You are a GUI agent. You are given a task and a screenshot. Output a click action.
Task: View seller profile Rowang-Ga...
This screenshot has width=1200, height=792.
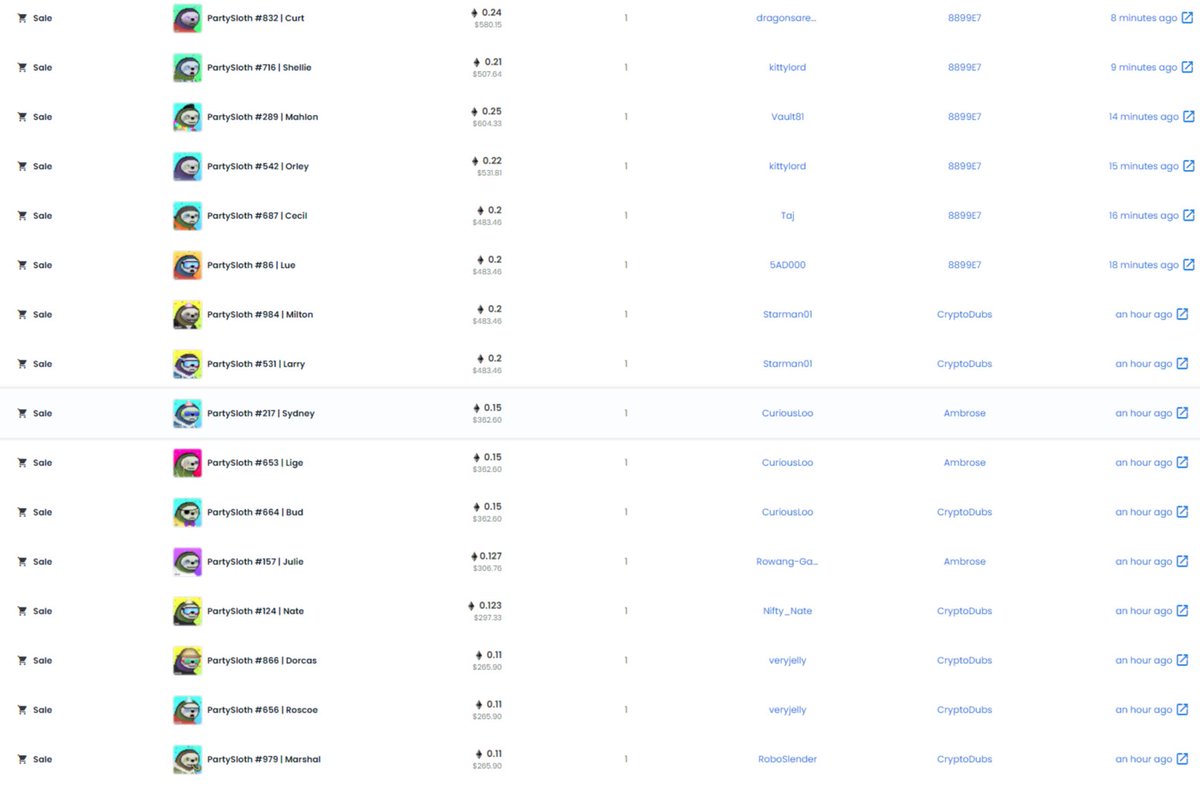click(x=787, y=562)
